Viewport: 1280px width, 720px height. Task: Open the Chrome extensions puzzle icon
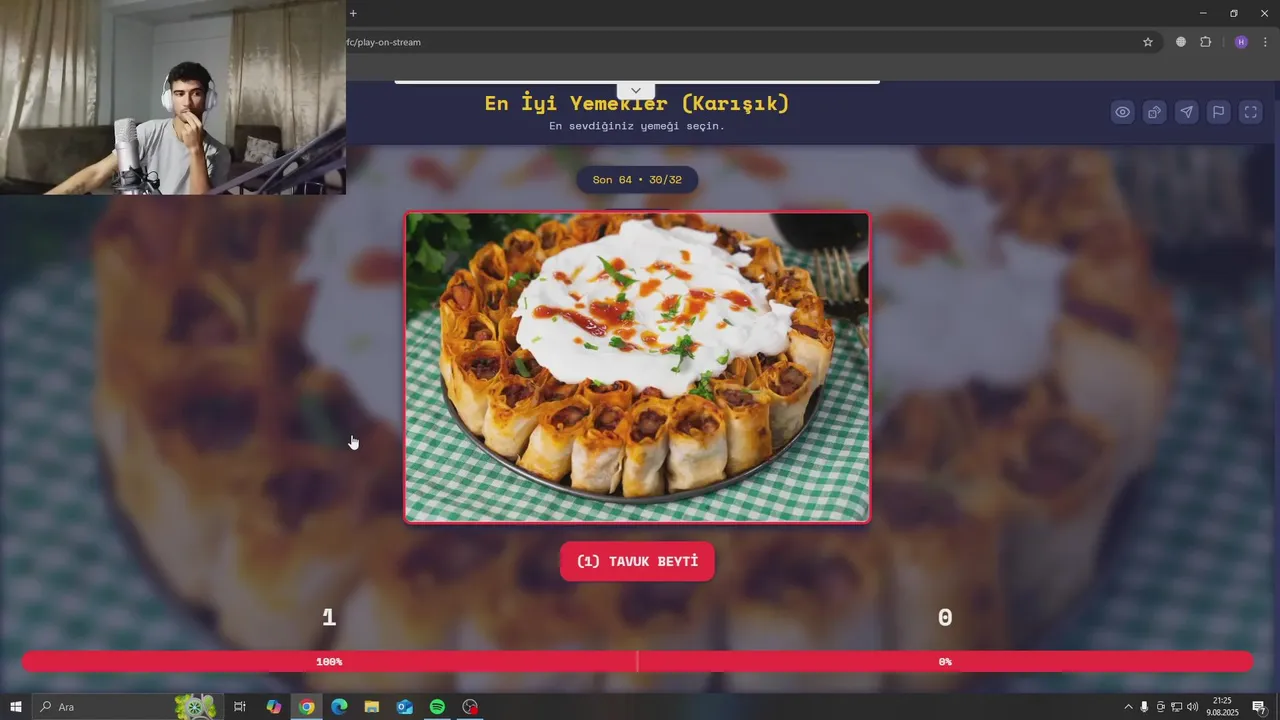[1205, 42]
